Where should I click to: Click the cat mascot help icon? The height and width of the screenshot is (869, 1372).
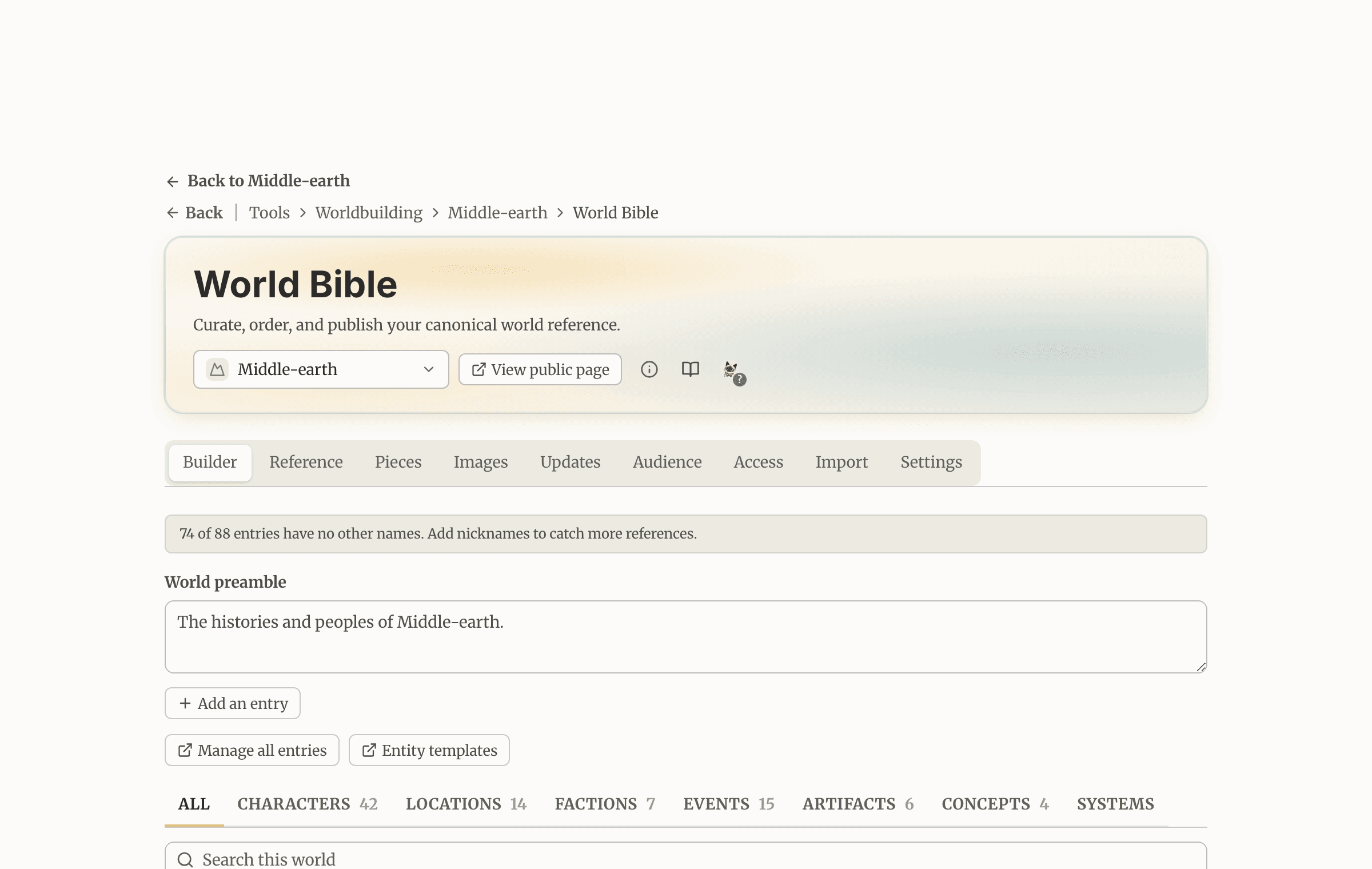[734, 372]
